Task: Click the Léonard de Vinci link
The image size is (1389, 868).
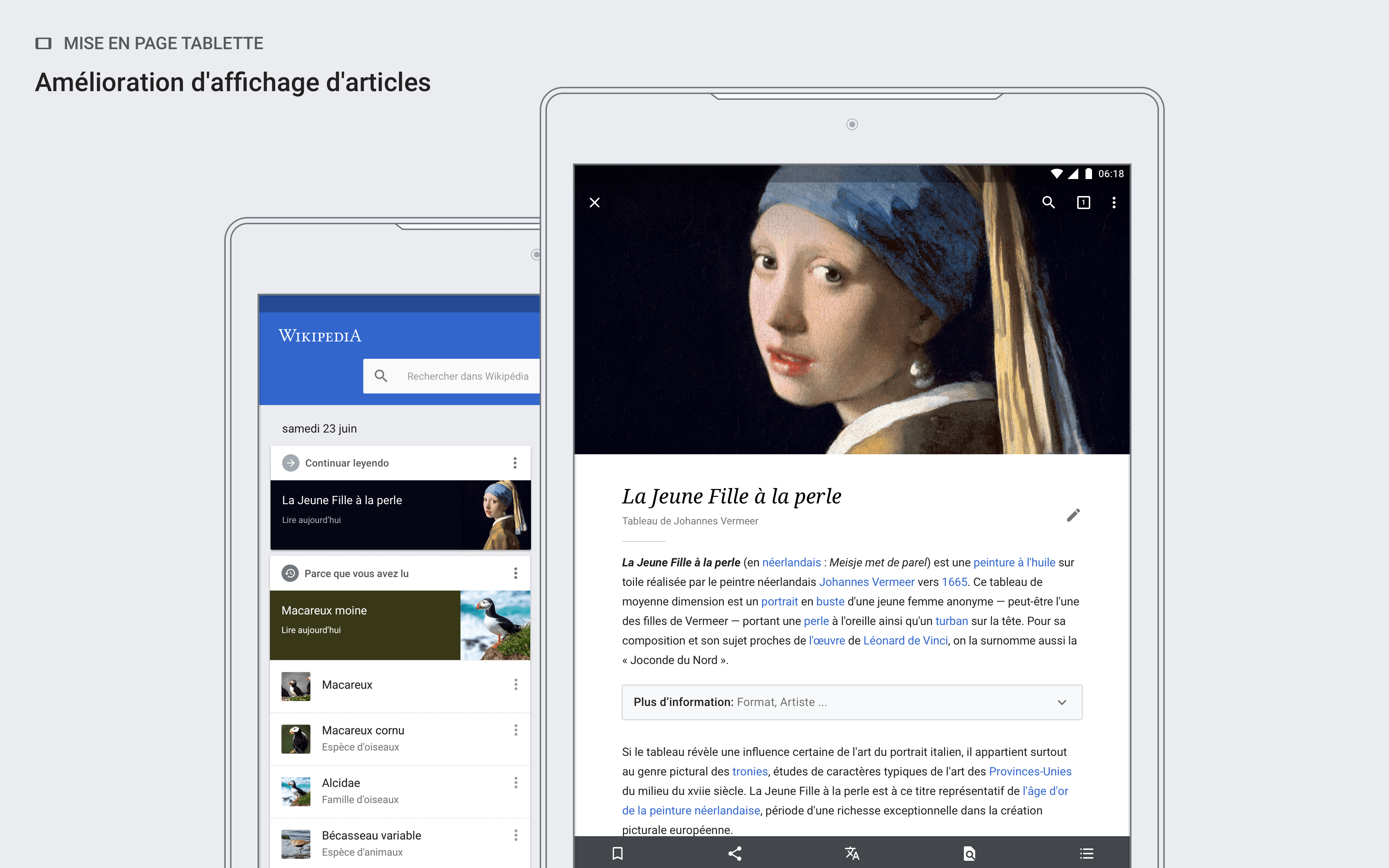Action: (x=905, y=640)
